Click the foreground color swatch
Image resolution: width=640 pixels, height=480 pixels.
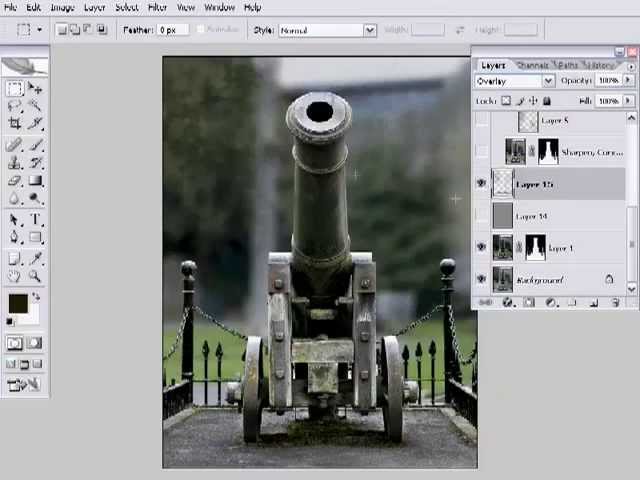(18, 303)
